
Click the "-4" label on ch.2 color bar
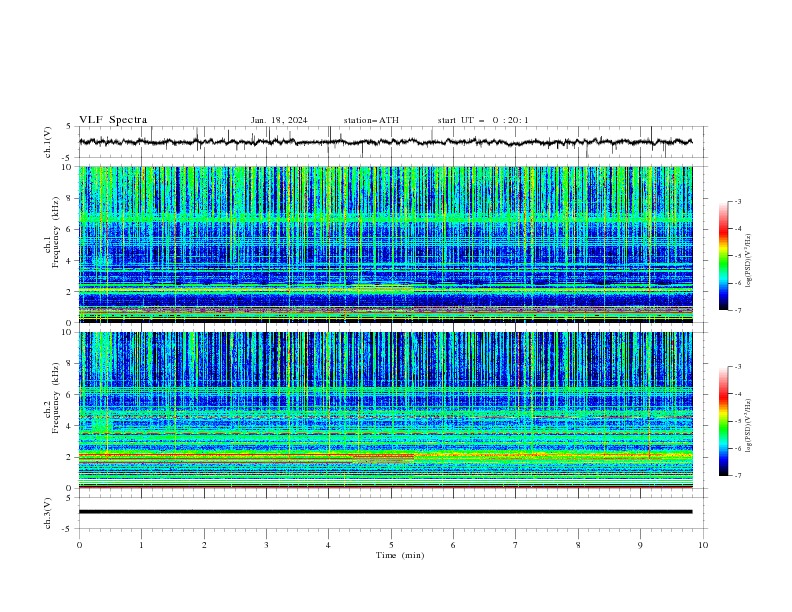point(737,394)
